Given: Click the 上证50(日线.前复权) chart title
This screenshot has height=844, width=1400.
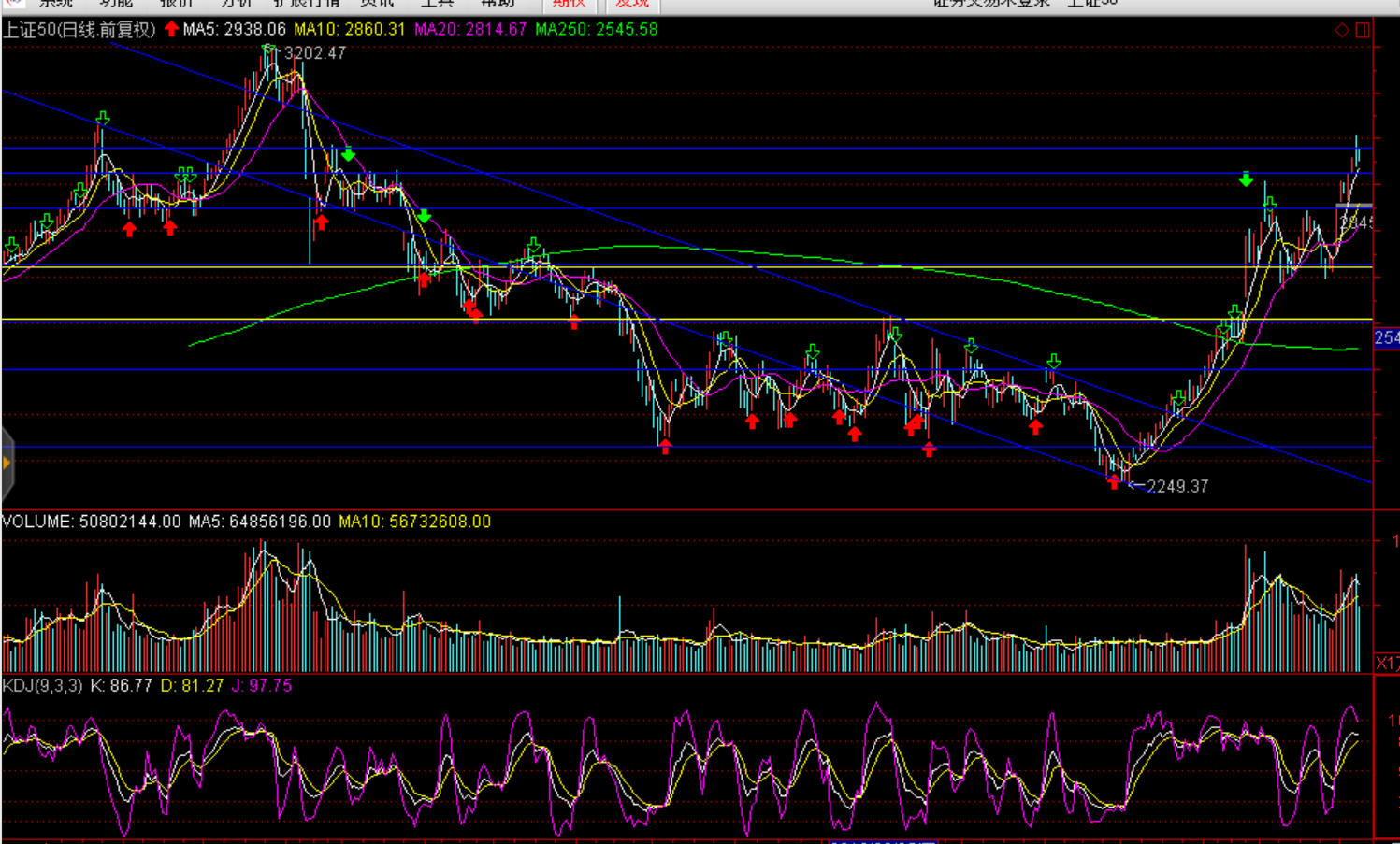Looking at the screenshot, I should (79, 30).
